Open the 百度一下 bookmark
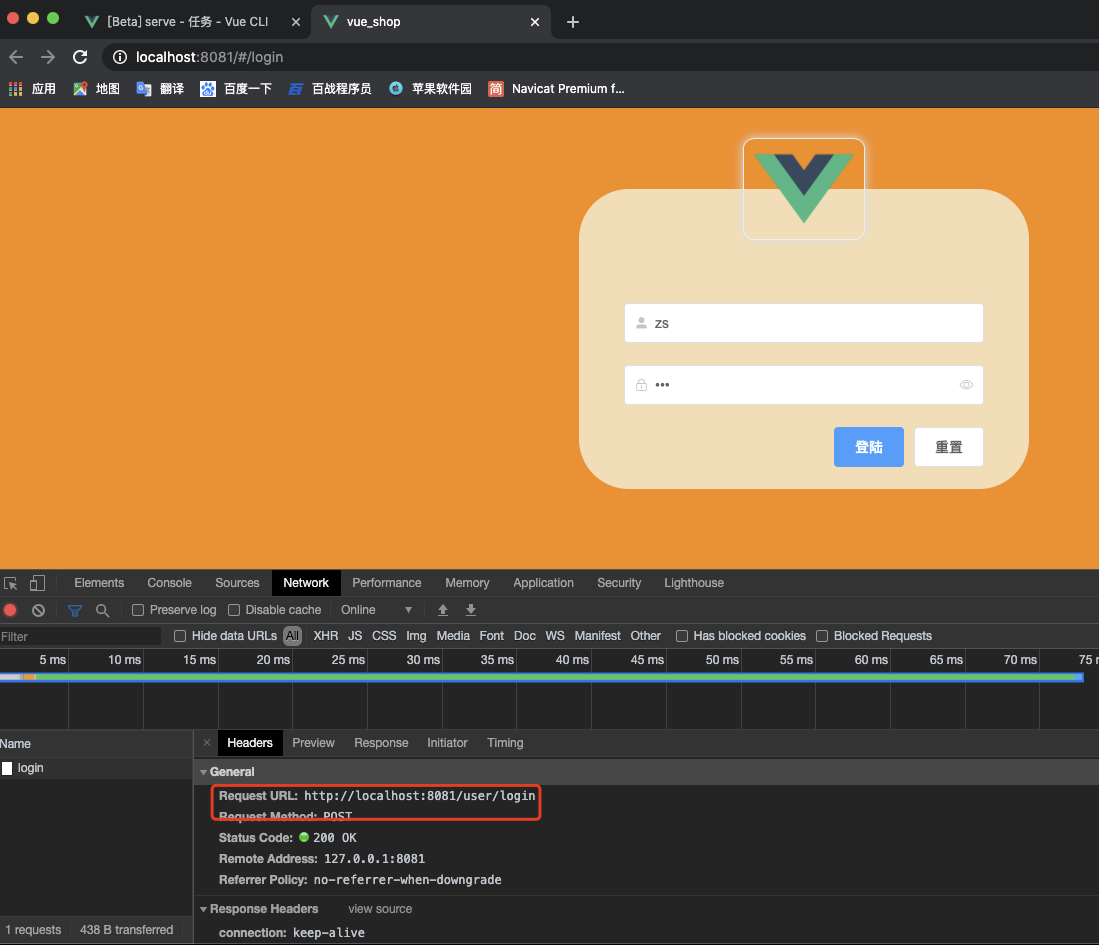Screen dimensions: 1099x945 (236, 89)
